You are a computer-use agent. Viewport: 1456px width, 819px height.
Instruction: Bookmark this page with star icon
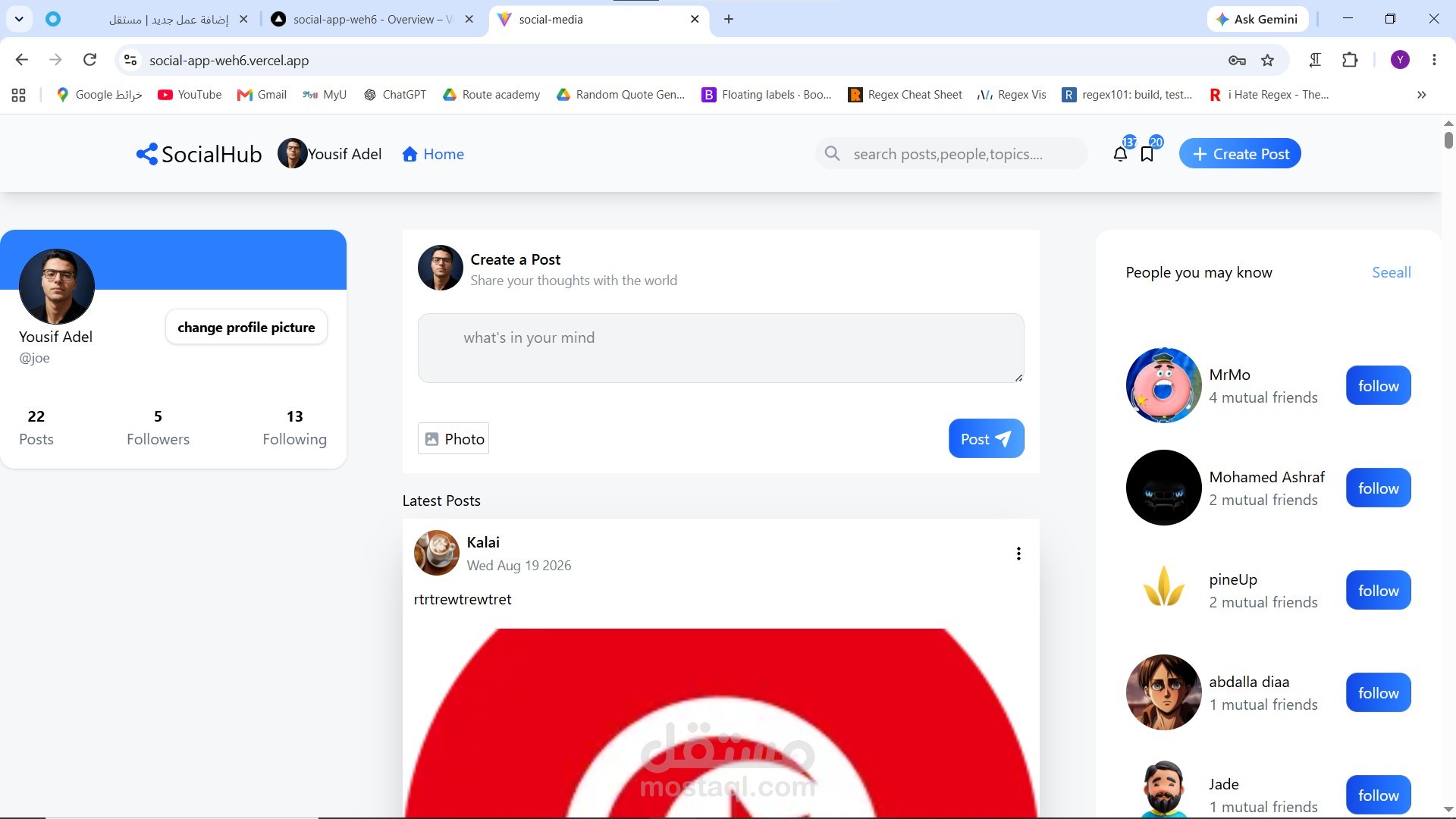click(1267, 60)
